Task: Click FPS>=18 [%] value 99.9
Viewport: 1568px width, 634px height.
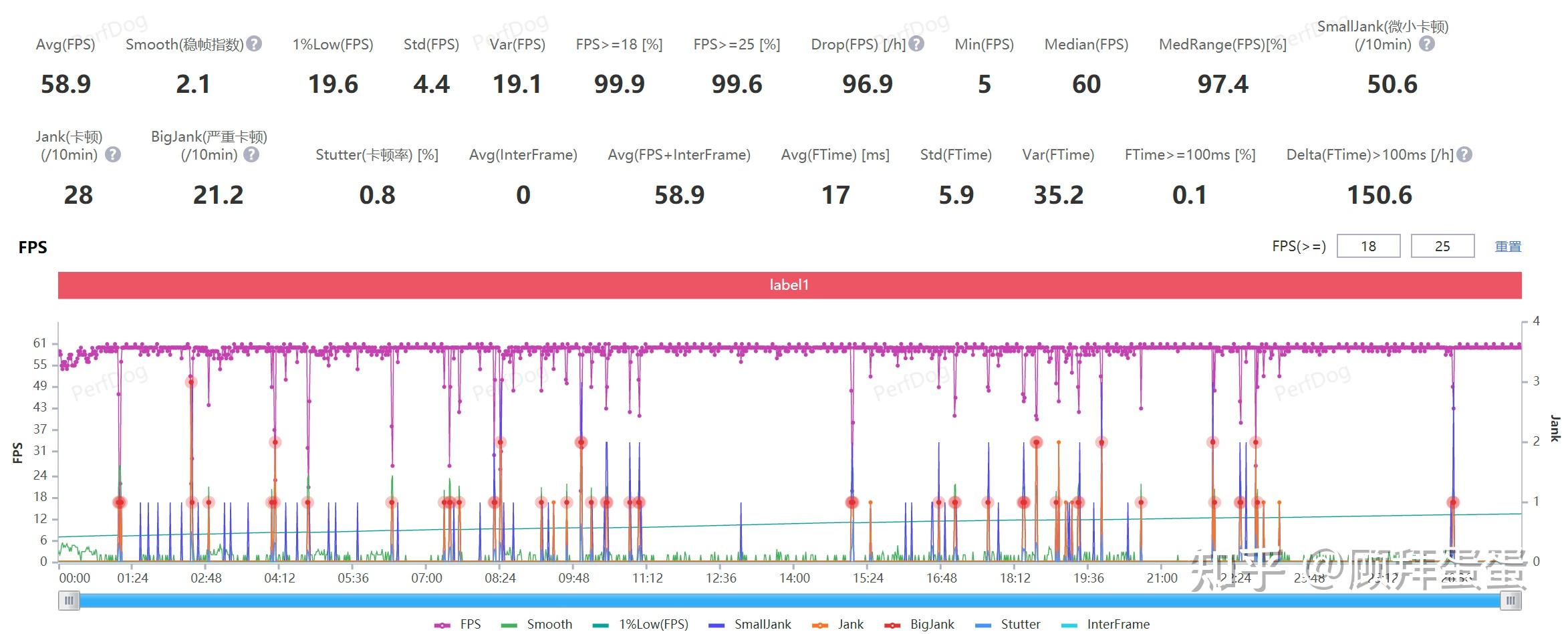Action: [x=619, y=84]
